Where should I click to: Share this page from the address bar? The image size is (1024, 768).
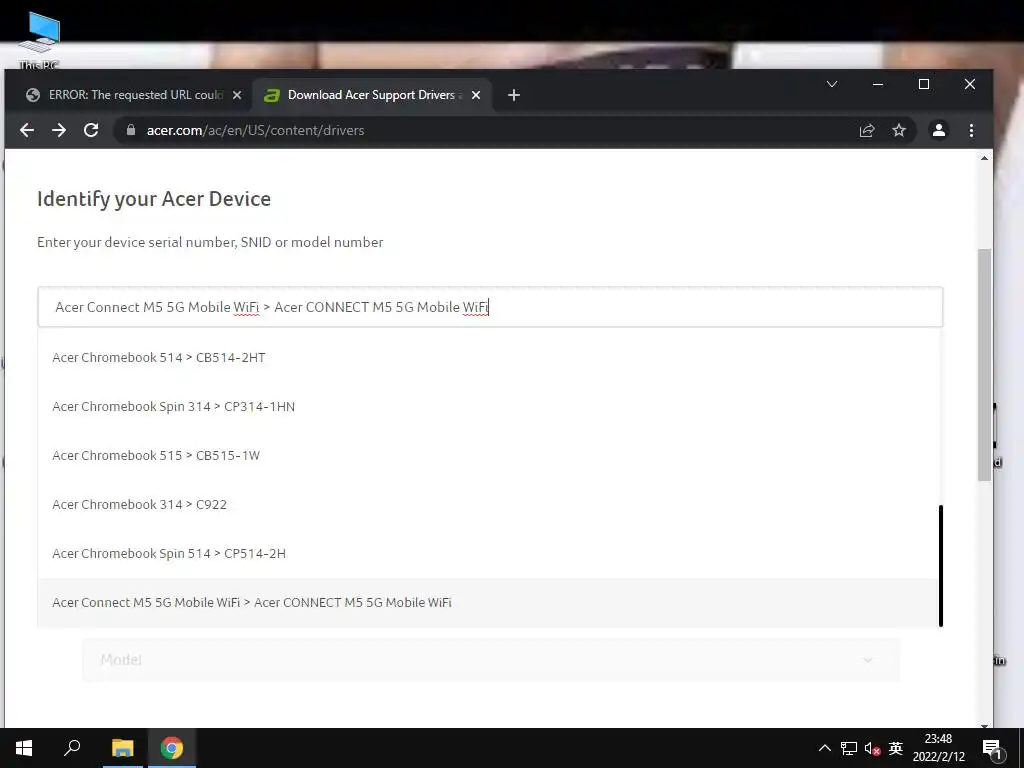coord(867,130)
